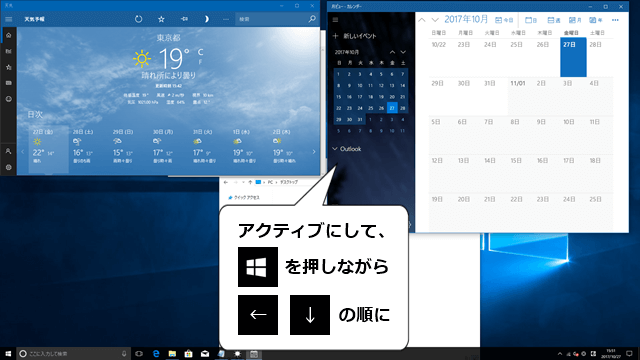
Task: Go to next month in mini calendar
Action: 403,52
